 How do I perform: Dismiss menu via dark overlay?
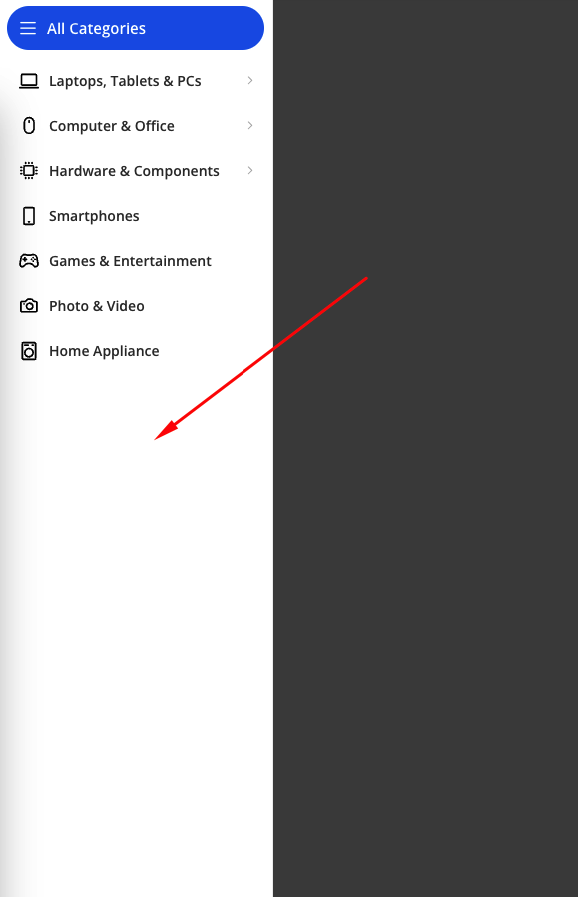coord(425,572)
